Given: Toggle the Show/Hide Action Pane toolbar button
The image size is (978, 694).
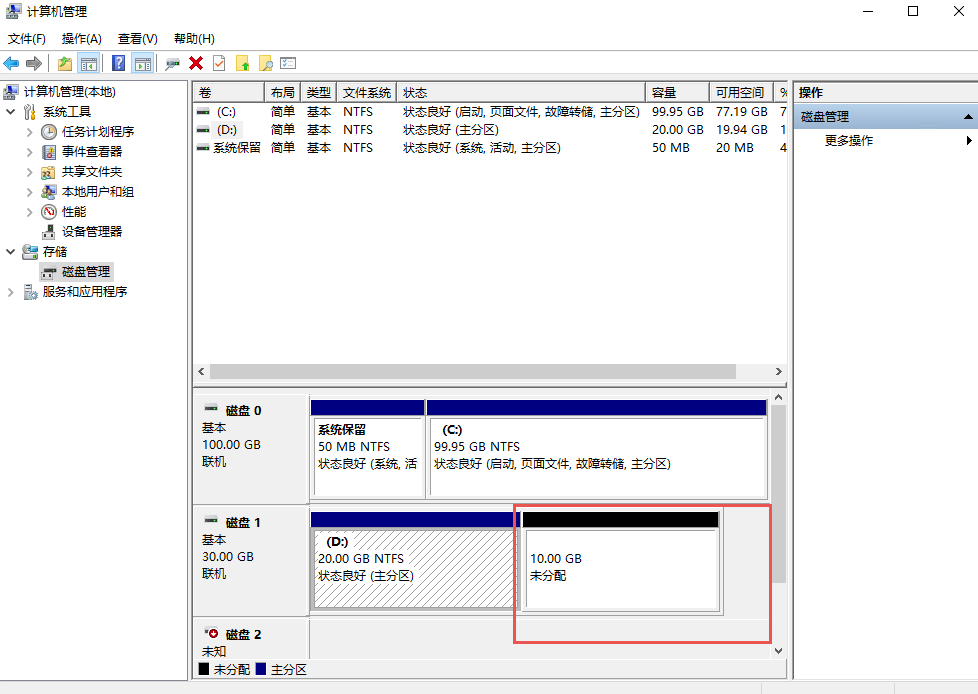Looking at the screenshot, I should tap(143, 64).
